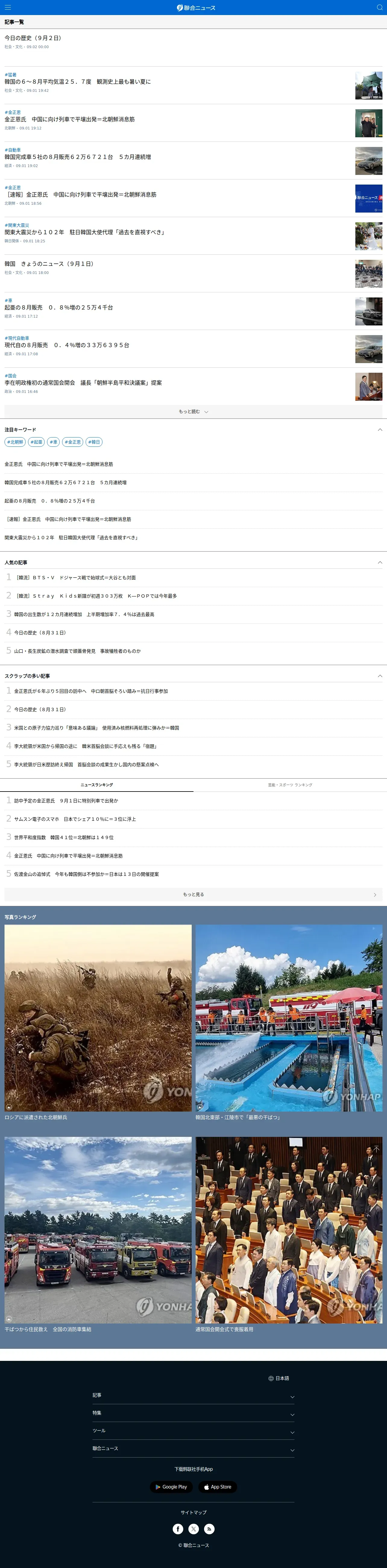The image size is (387, 1568).
Task: Expand the 記事 footer section
Action: [x=193, y=1395]
